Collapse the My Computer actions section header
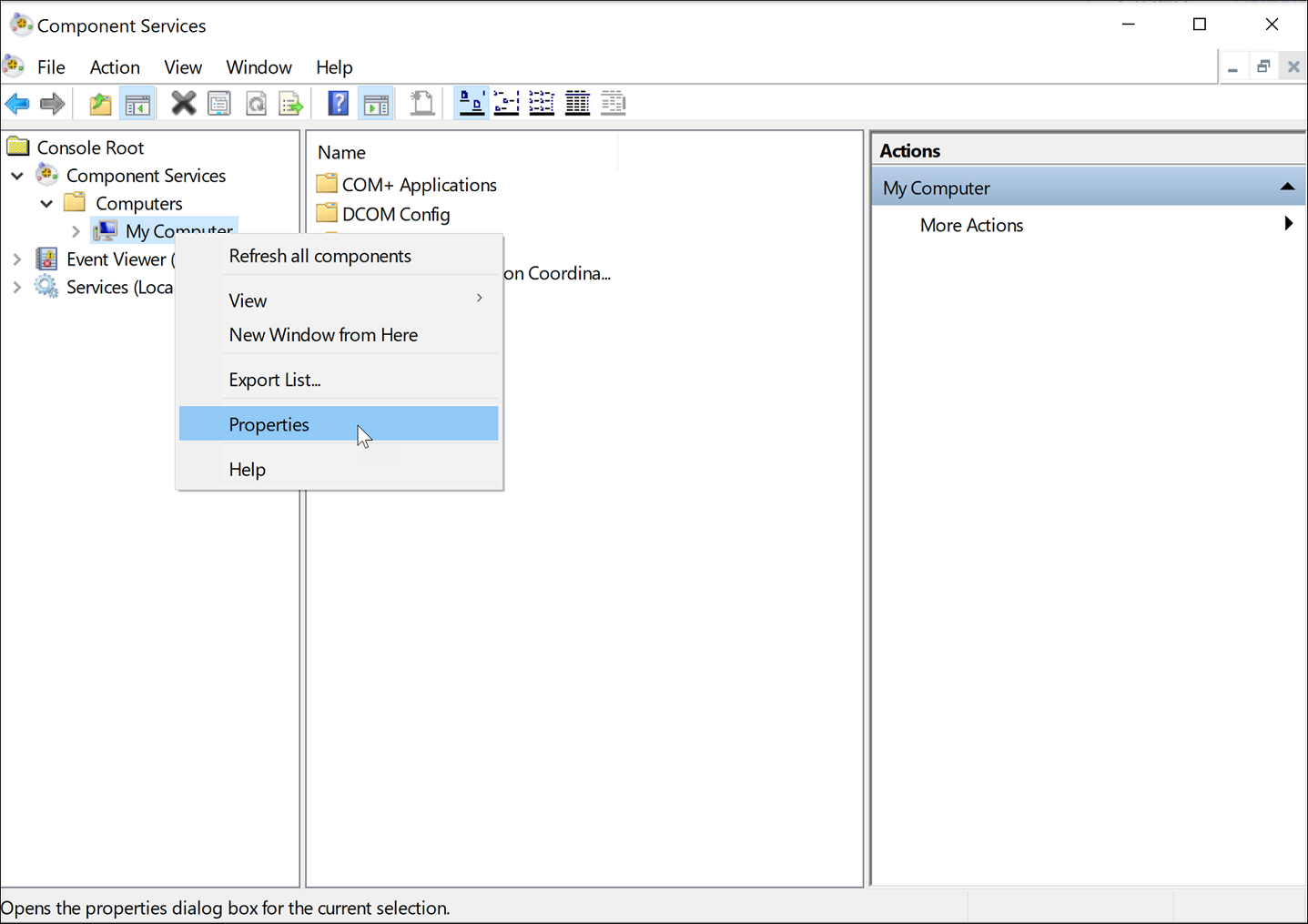The height and width of the screenshot is (924, 1308). [x=1286, y=188]
